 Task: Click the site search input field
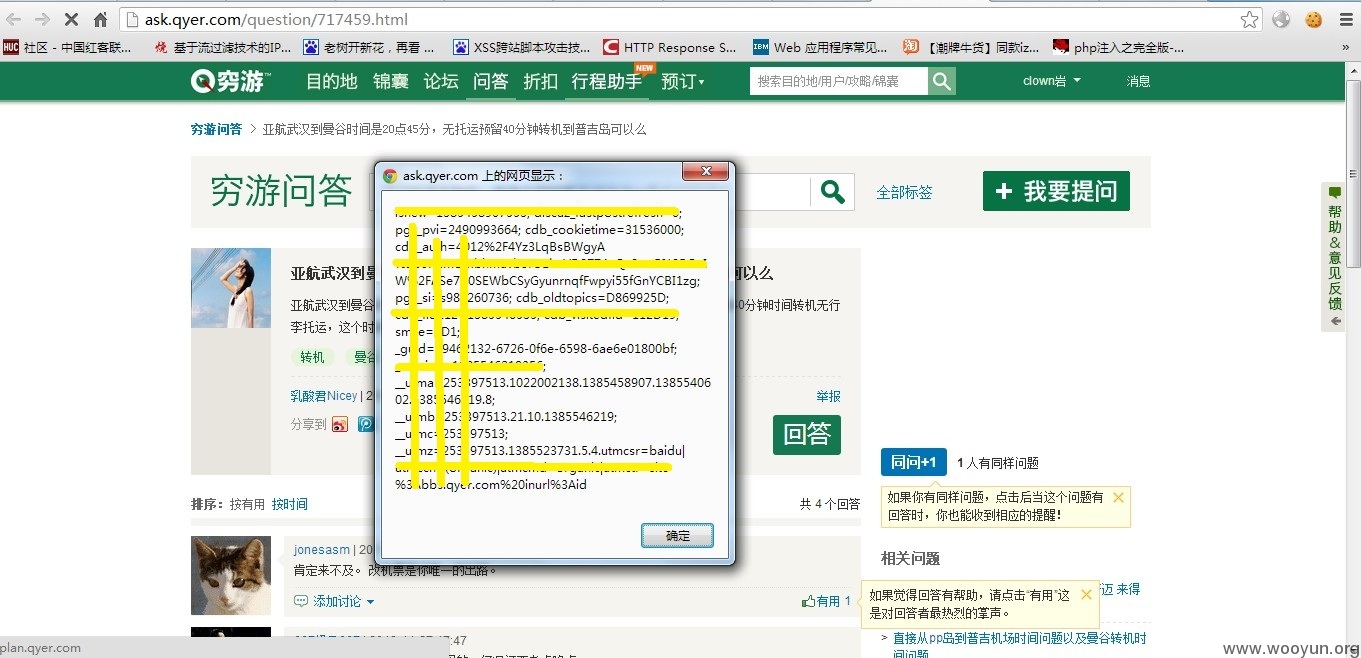point(839,81)
